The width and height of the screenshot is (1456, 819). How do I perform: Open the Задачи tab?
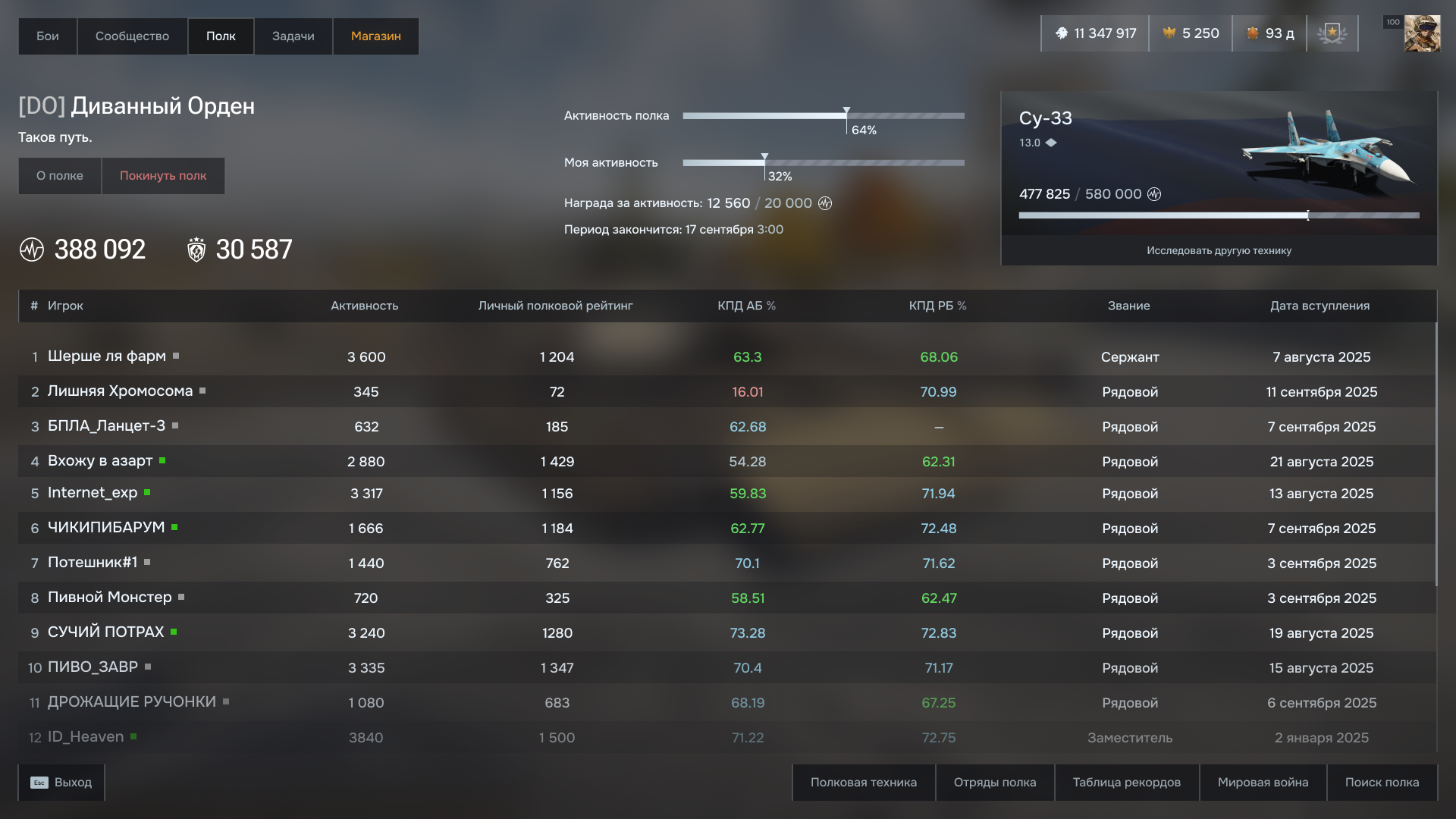click(x=293, y=36)
